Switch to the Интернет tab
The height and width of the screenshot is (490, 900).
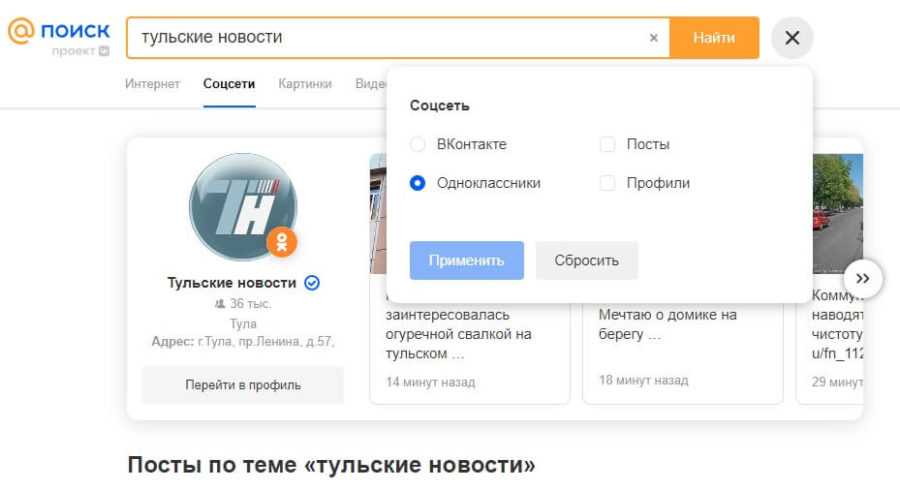tap(152, 84)
